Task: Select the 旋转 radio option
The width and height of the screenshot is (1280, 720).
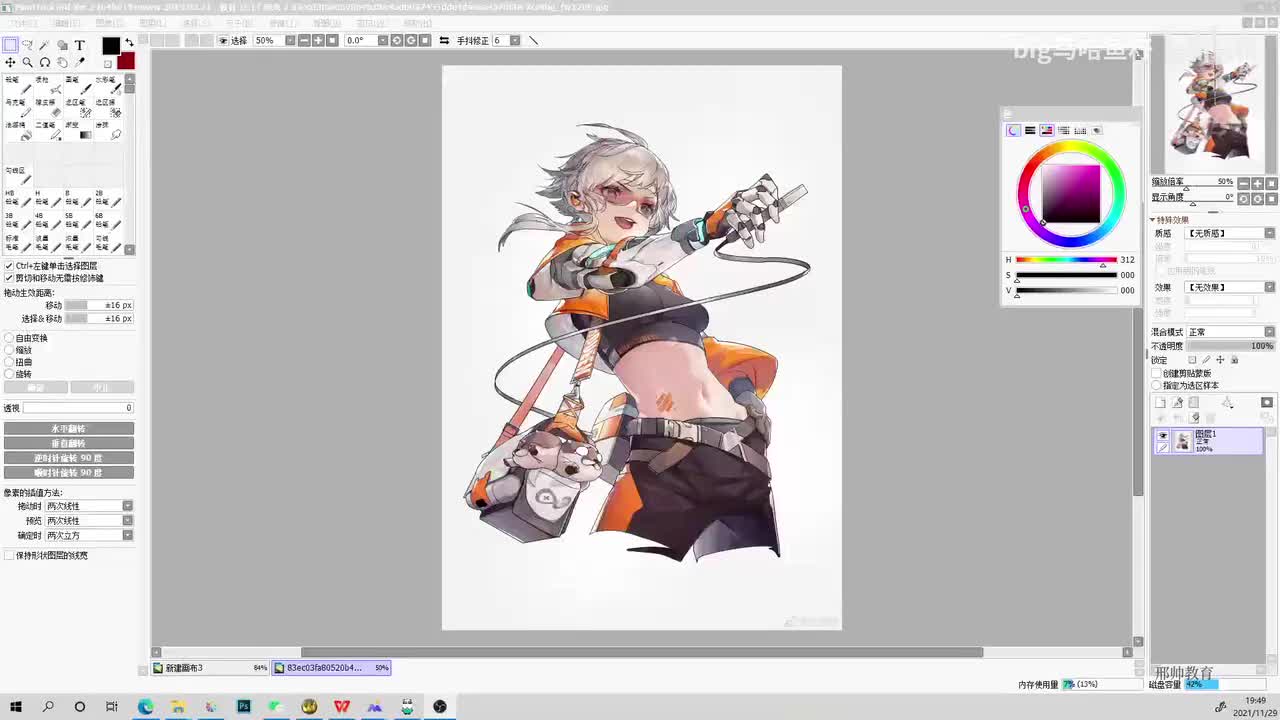Action: 9,374
